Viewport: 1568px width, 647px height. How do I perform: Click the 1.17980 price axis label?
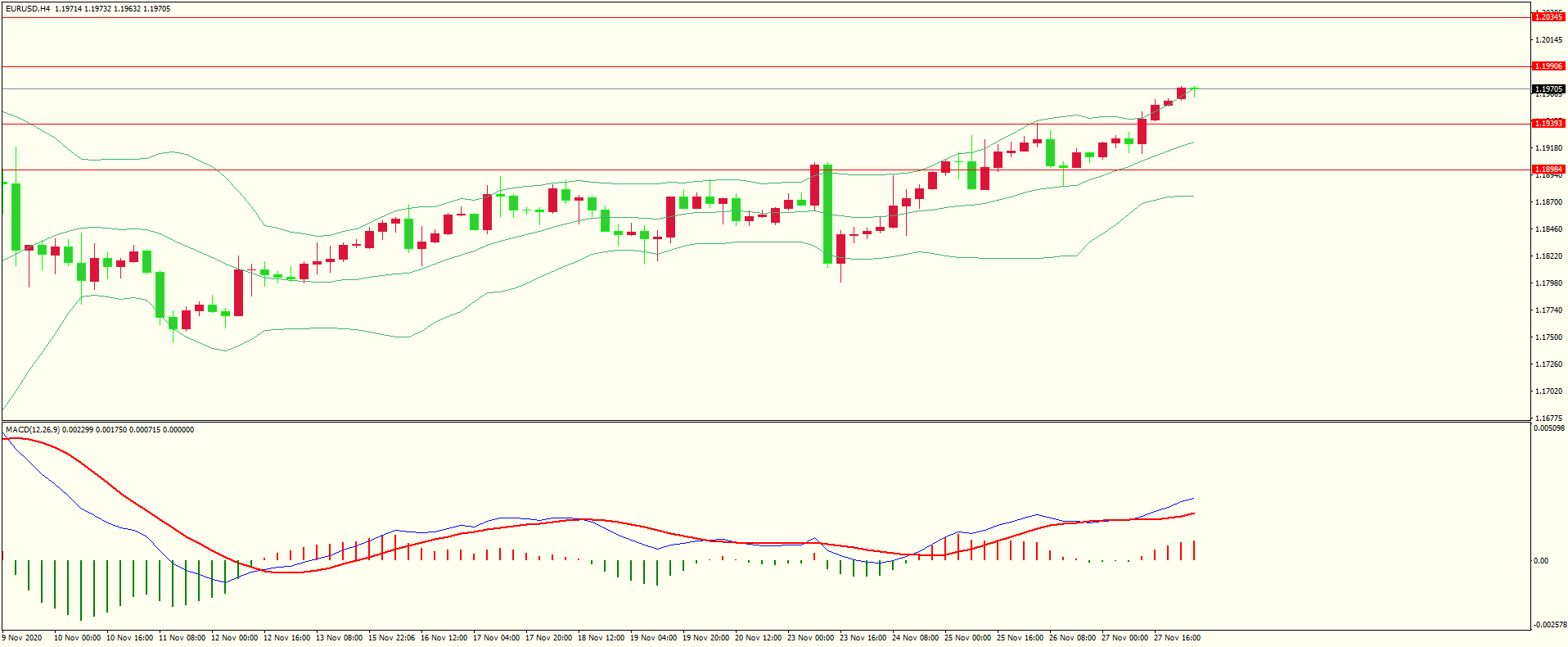[x=1548, y=283]
